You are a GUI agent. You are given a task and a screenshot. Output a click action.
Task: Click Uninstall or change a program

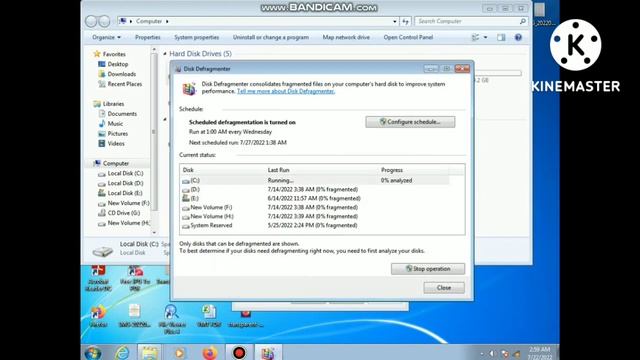[271, 37]
